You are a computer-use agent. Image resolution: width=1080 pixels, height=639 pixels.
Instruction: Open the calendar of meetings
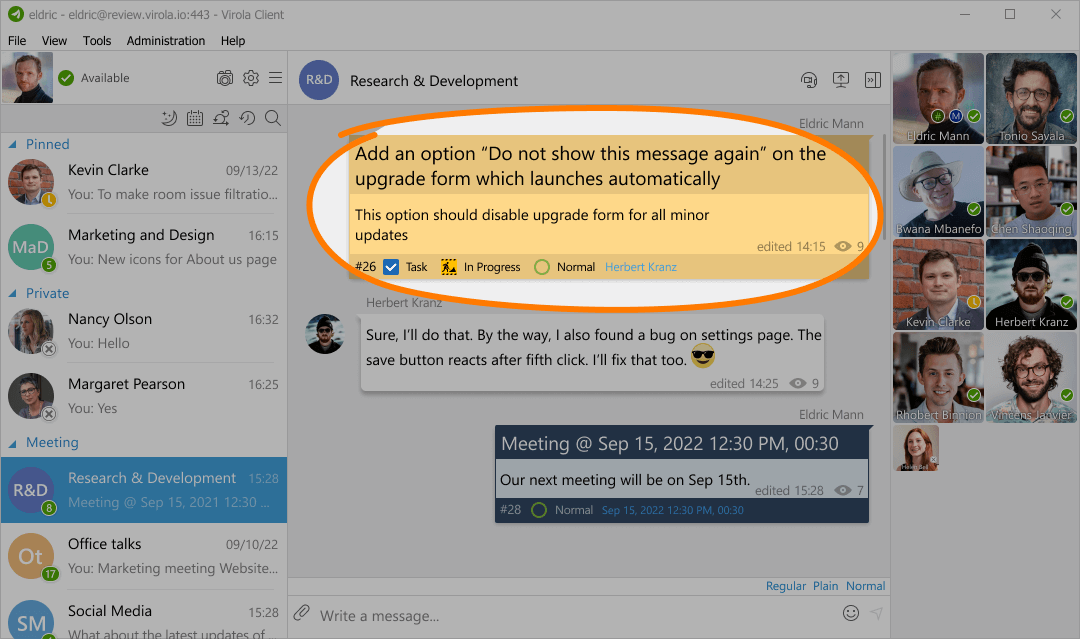point(195,118)
